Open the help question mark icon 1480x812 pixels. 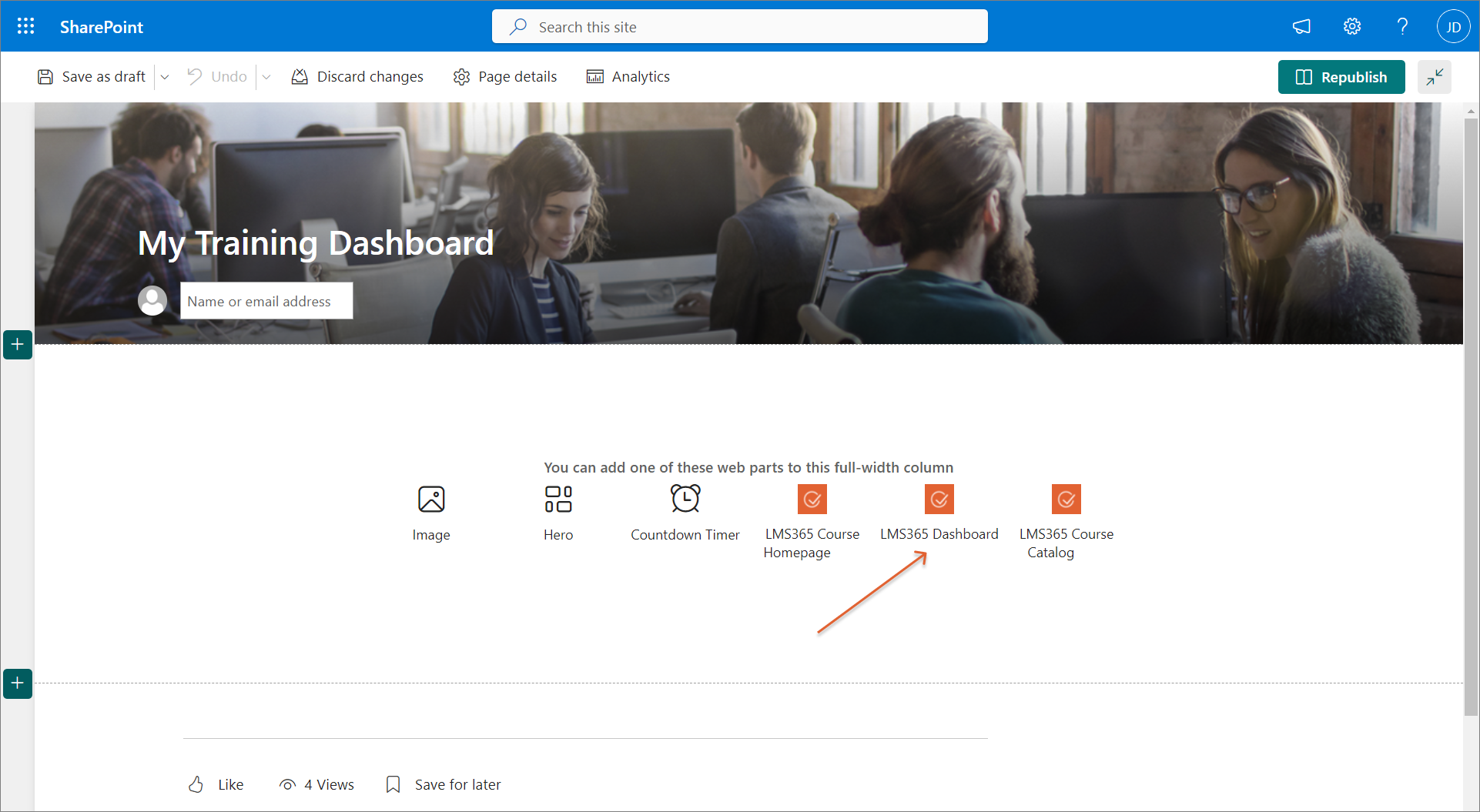click(1402, 27)
